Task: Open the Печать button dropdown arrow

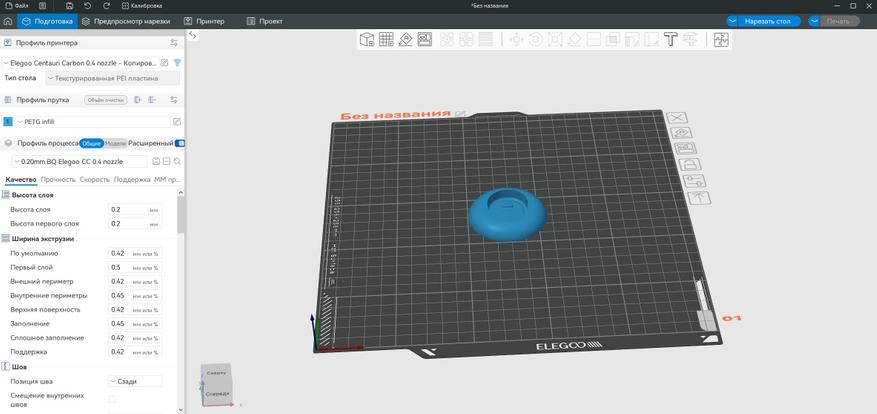Action: 815,21
